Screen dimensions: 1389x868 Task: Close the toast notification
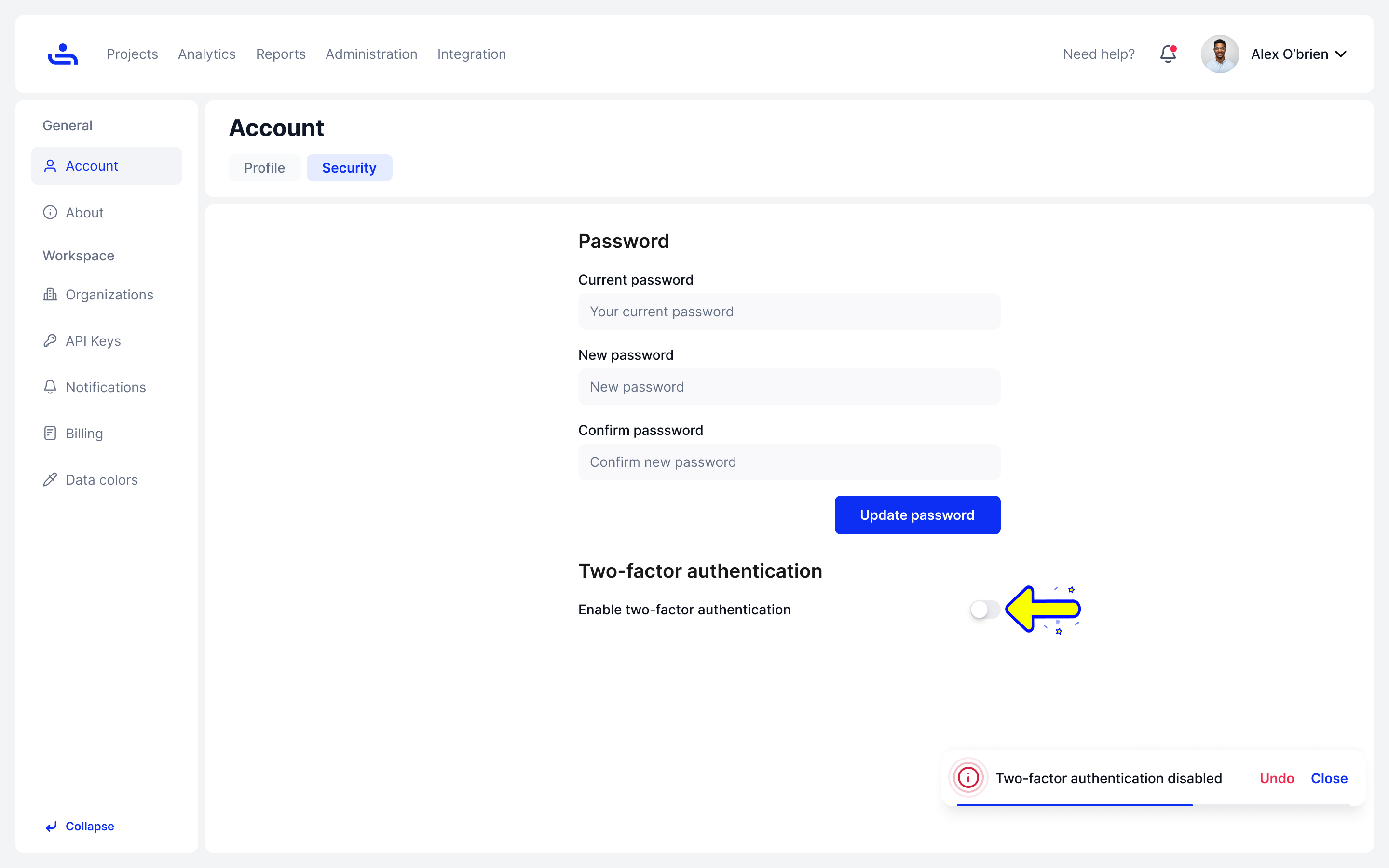coord(1329,778)
